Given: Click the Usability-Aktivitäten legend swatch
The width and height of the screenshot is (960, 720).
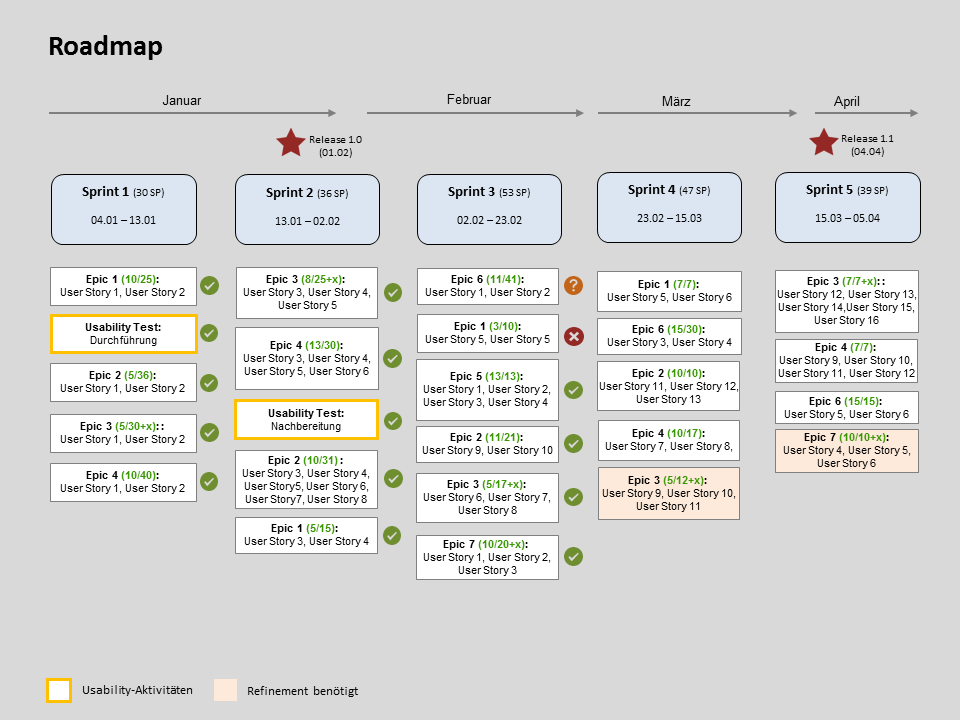Looking at the screenshot, I should (59, 690).
